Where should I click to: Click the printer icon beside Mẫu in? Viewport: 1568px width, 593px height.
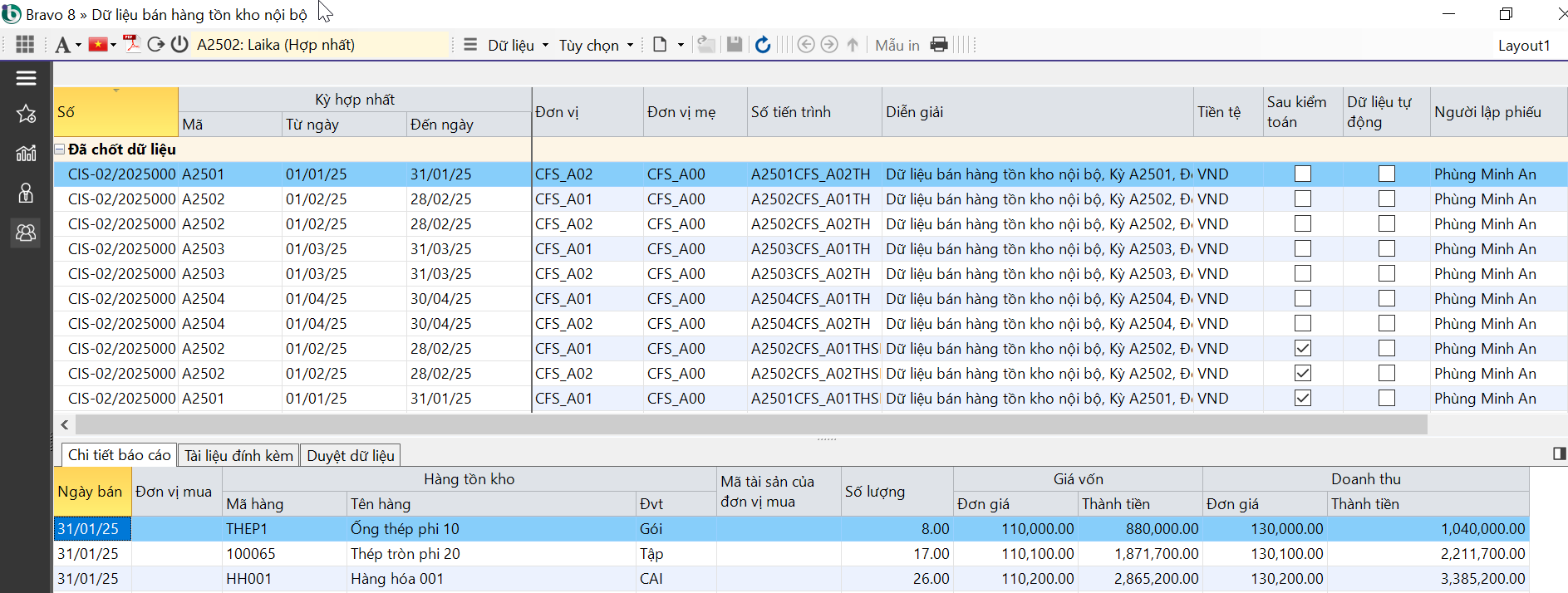tap(939, 45)
